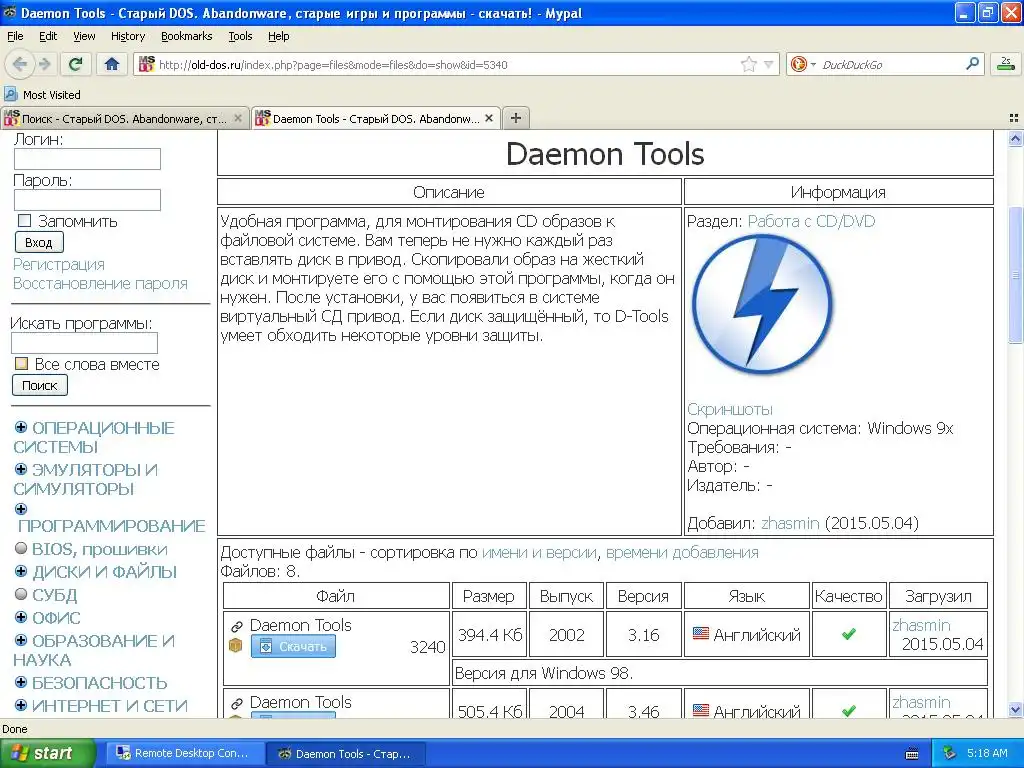
Task: Open the Восстановление пароля link
Action: 100,283
